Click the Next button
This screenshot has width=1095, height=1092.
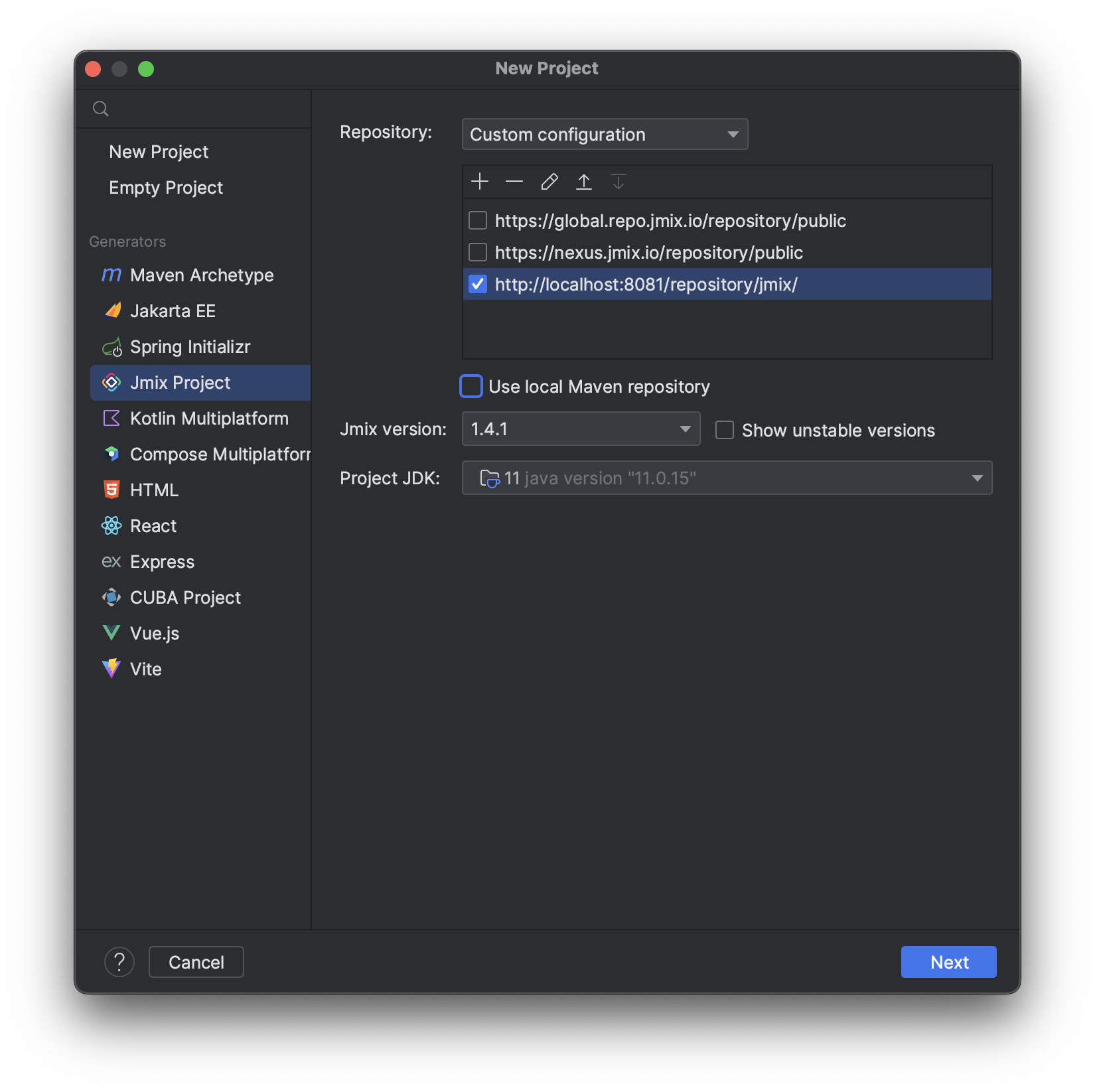(x=948, y=962)
